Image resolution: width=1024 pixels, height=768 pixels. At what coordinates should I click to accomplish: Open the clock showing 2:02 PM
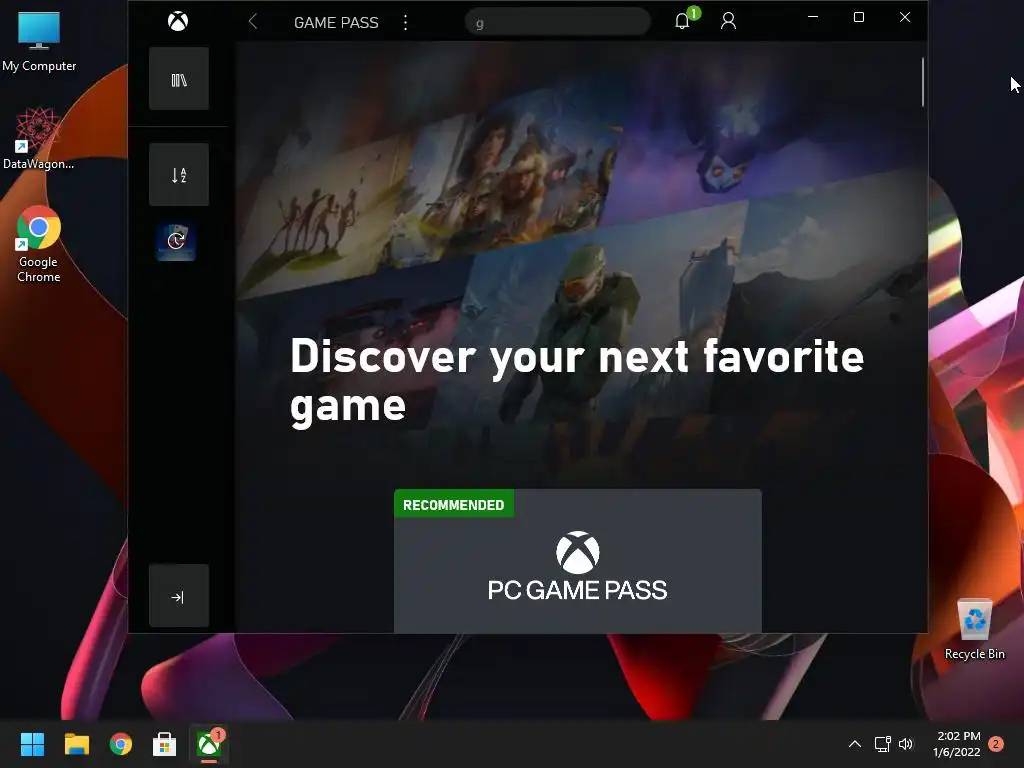click(957, 744)
